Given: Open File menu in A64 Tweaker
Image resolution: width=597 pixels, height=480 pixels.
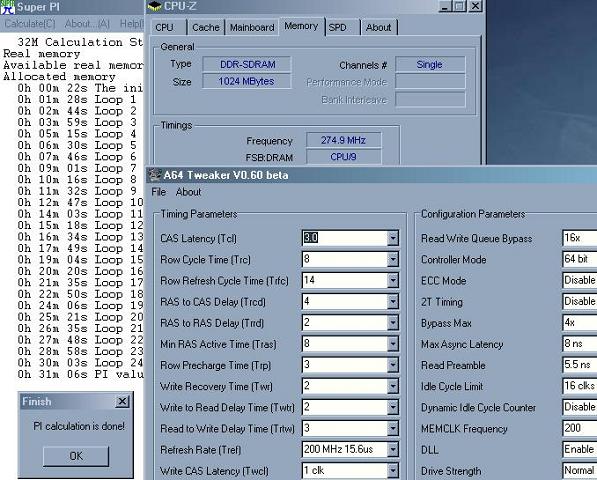Looking at the screenshot, I should click(x=159, y=192).
